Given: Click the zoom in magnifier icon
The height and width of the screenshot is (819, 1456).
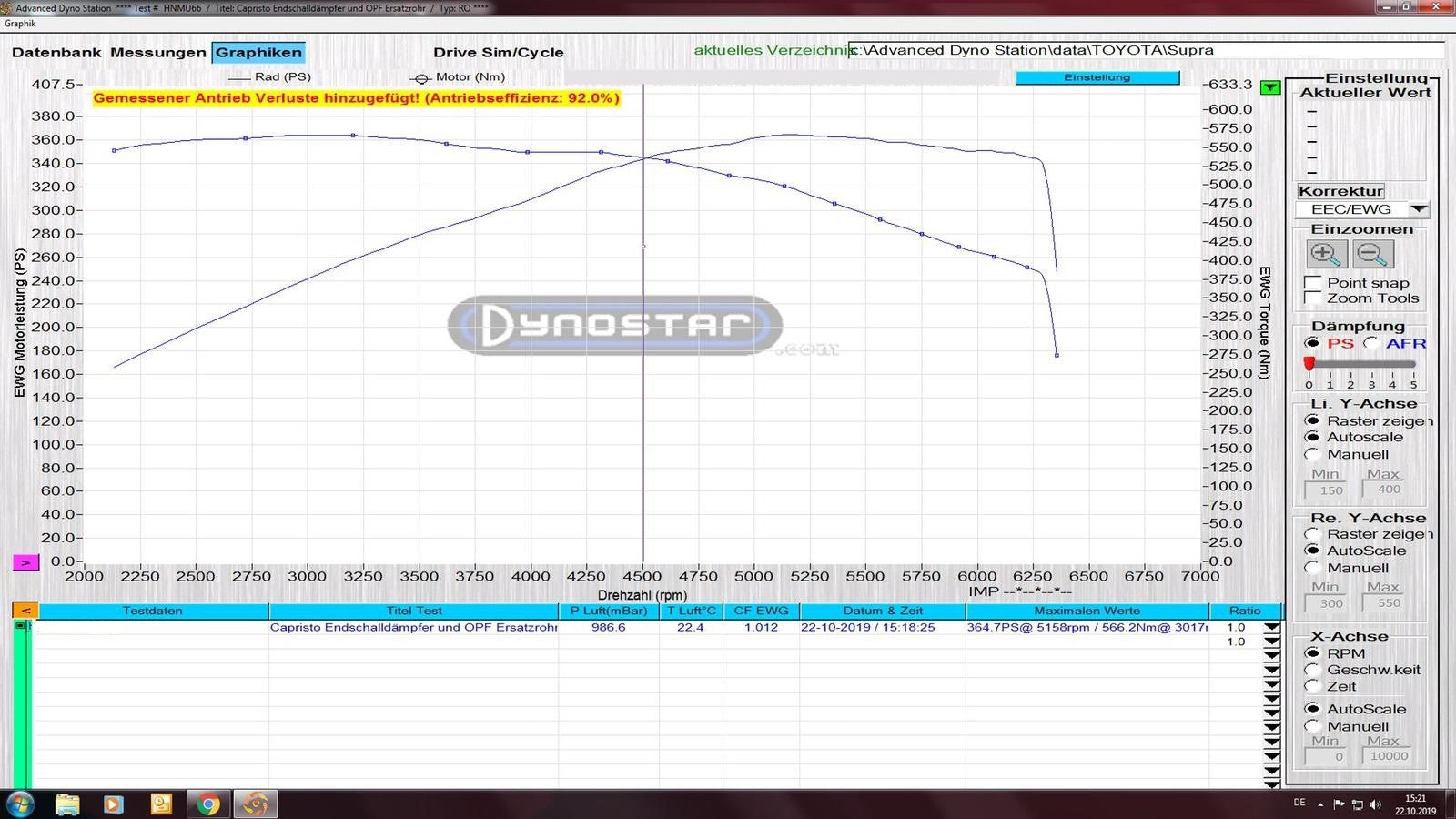Looking at the screenshot, I should click(1327, 255).
